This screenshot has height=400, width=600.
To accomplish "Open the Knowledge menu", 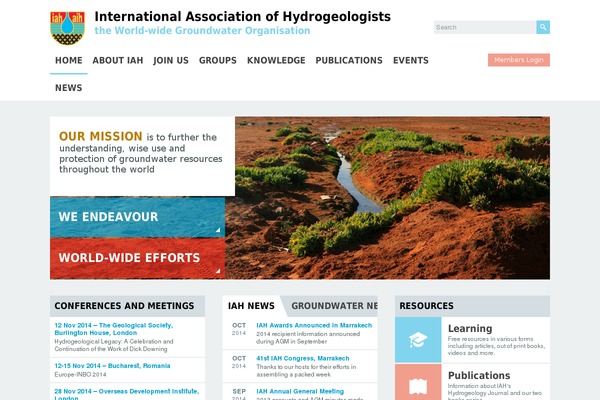I will 276,60.
